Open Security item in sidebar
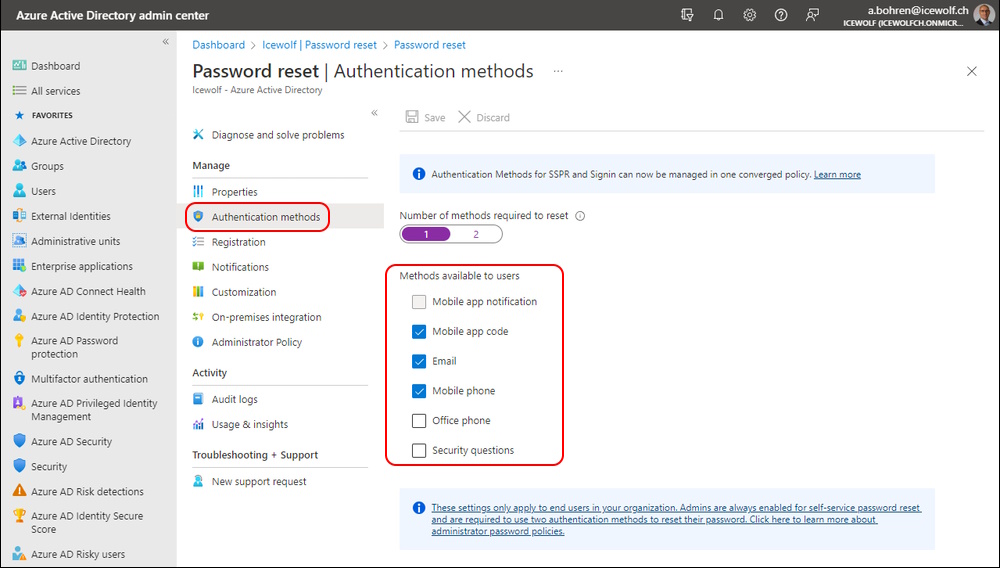Screen dimensions: 1000x568 pos(48,466)
